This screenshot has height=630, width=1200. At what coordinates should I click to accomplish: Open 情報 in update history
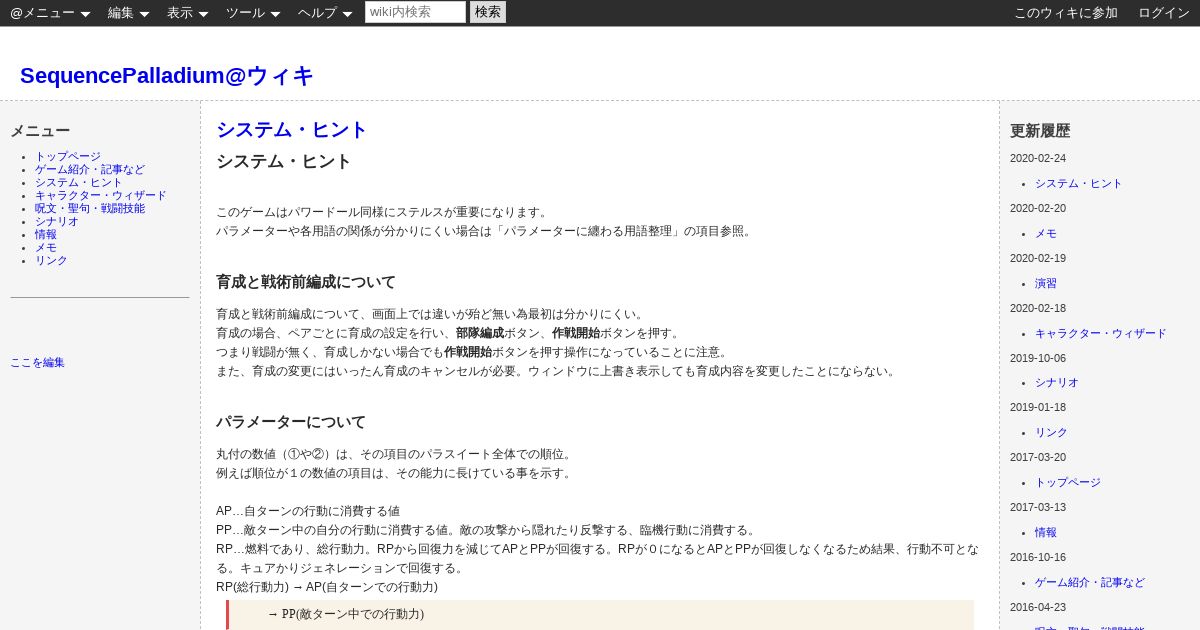tap(1046, 533)
